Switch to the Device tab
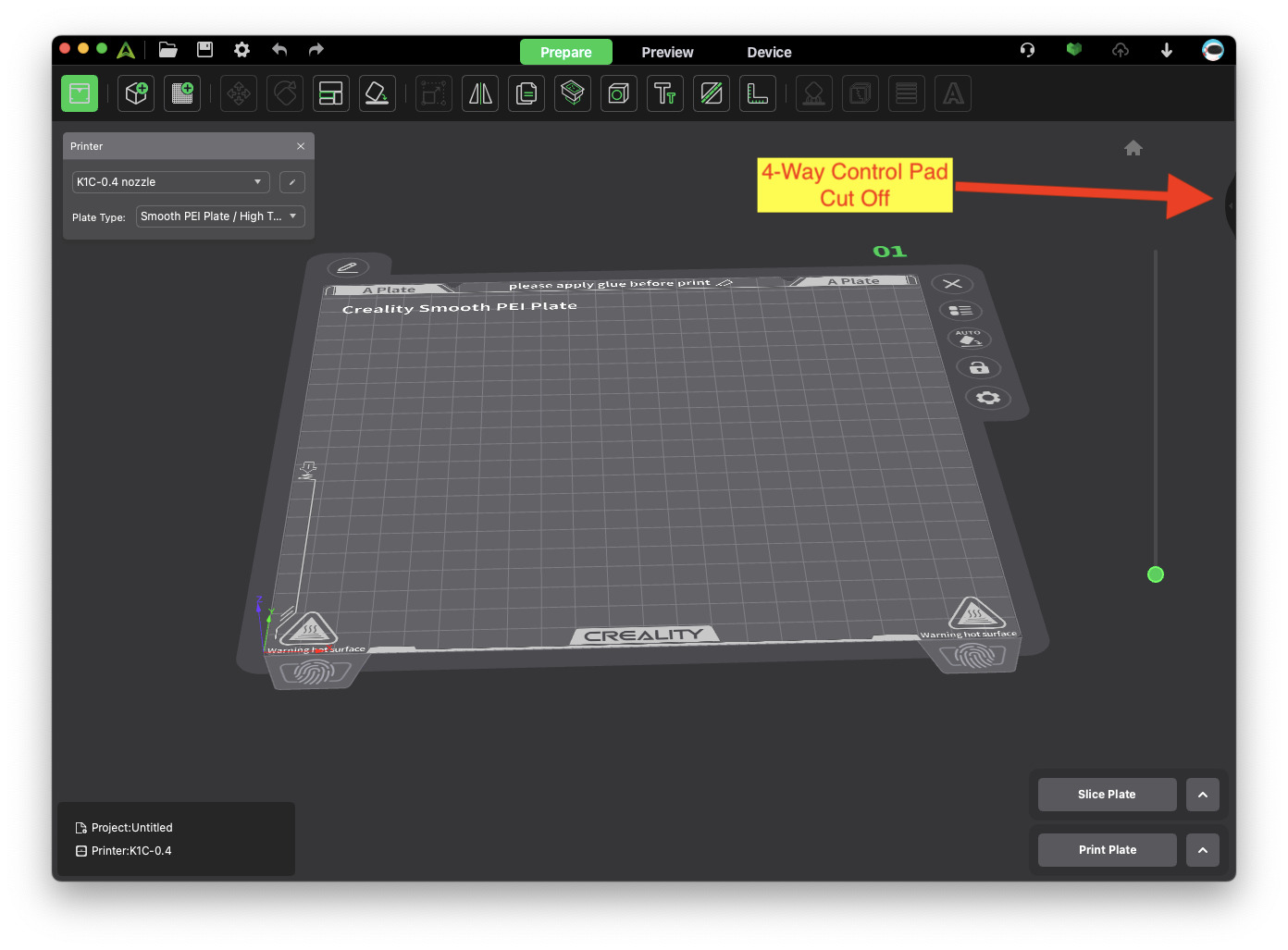The image size is (1288, 950). [769, 52]
